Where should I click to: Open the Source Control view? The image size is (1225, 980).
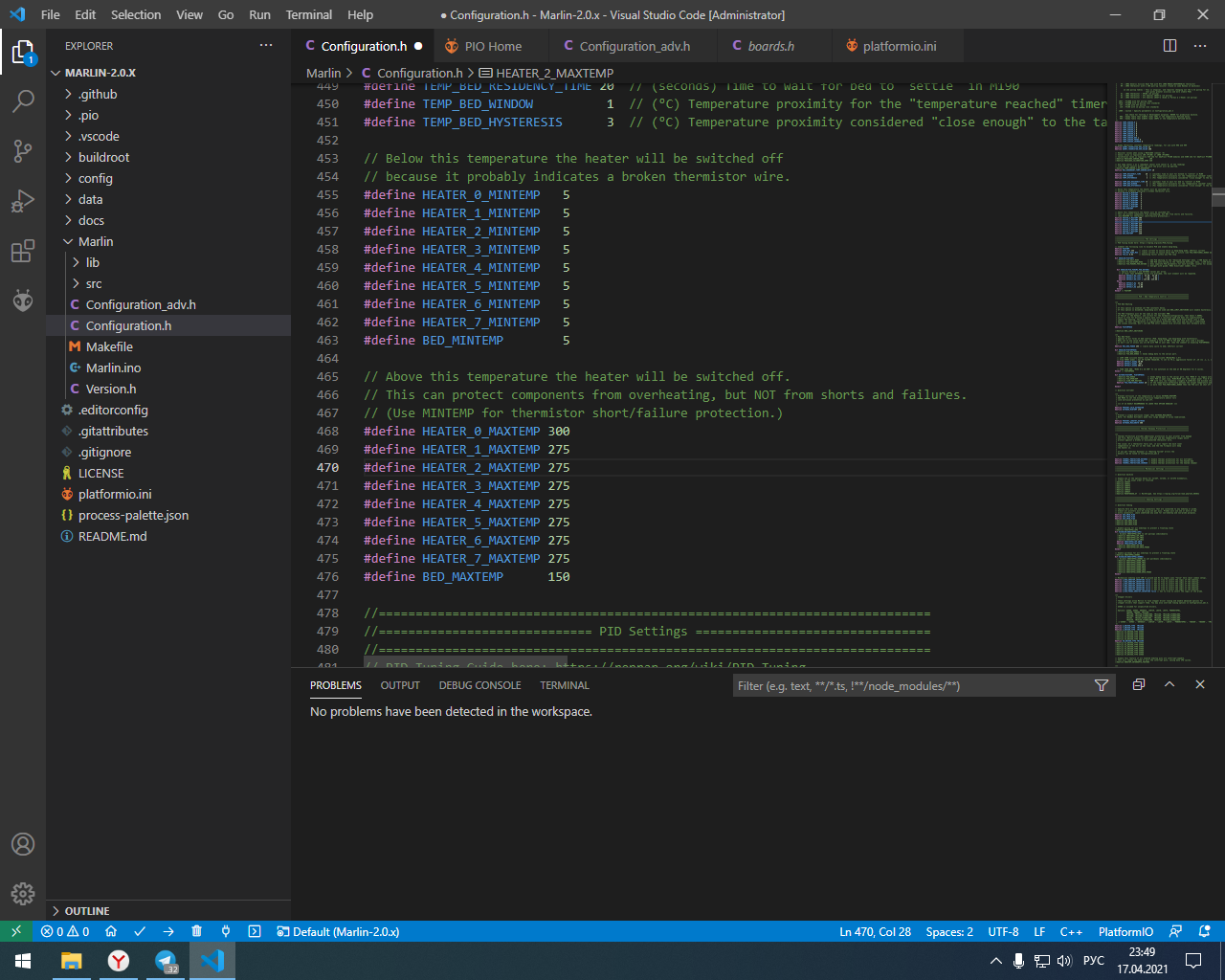(x=23, y=150)
